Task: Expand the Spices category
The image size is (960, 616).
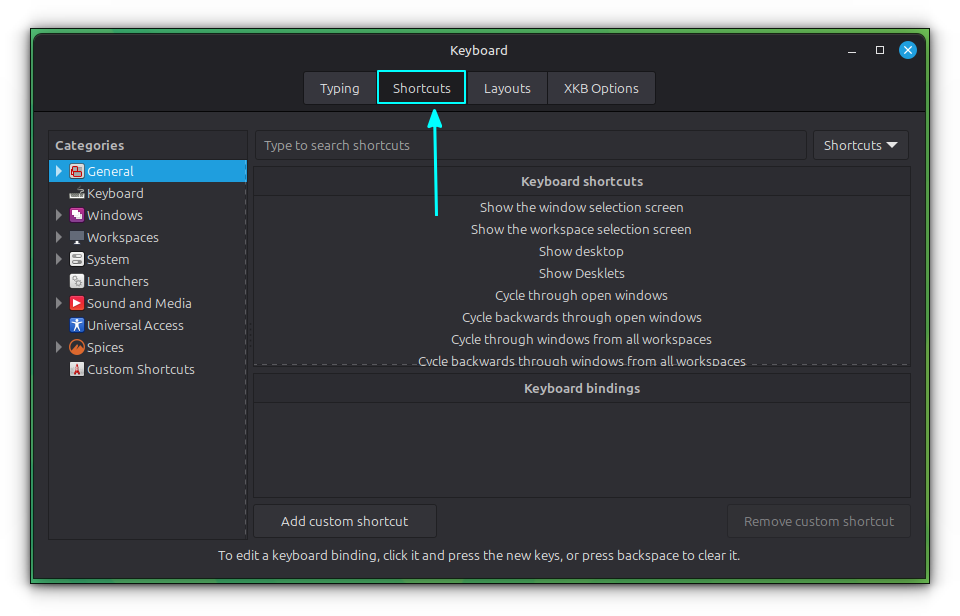Action: coord(59,347)
